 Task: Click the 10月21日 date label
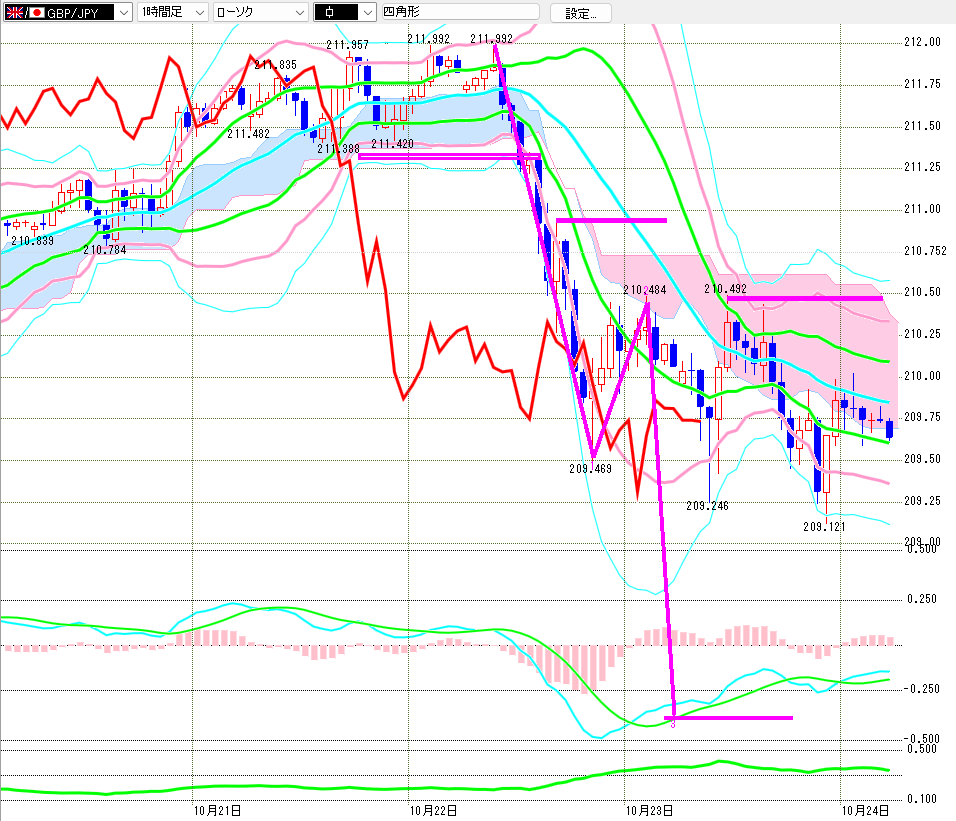pyautogui.click(x=218, y=811)
